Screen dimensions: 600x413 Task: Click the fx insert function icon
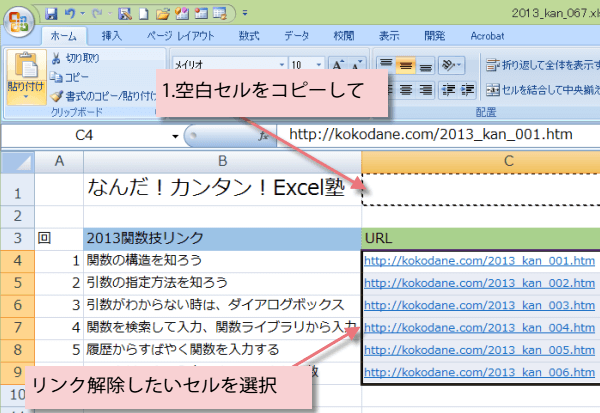(263, 136)
